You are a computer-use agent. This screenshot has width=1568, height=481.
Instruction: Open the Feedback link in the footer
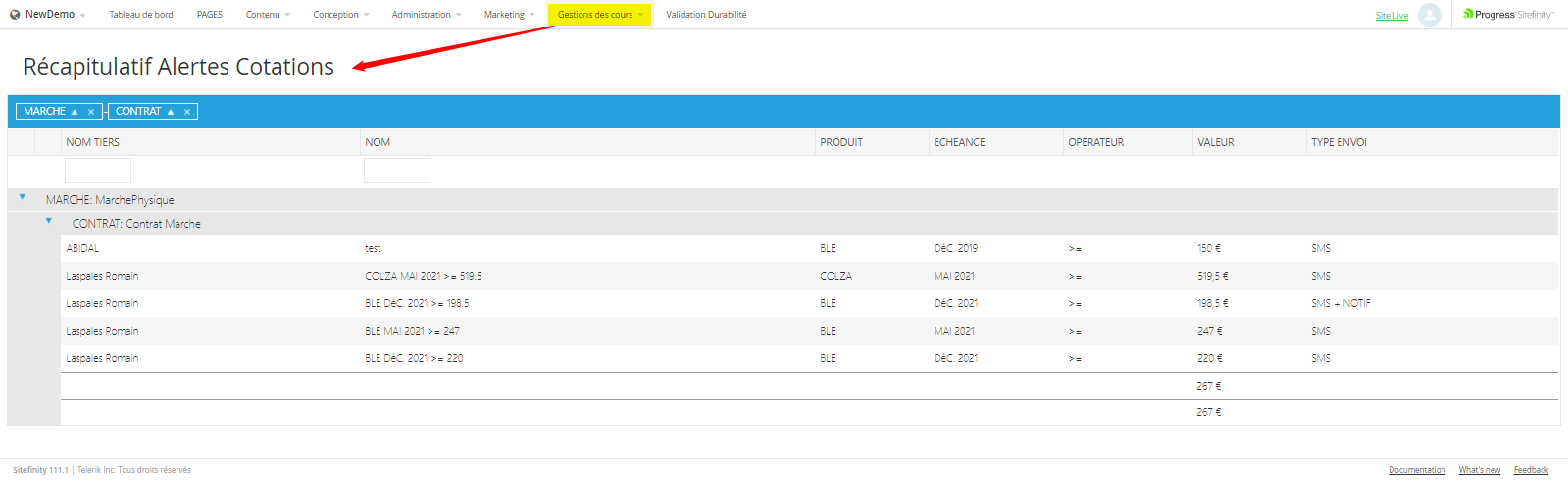pos(1530,470)
